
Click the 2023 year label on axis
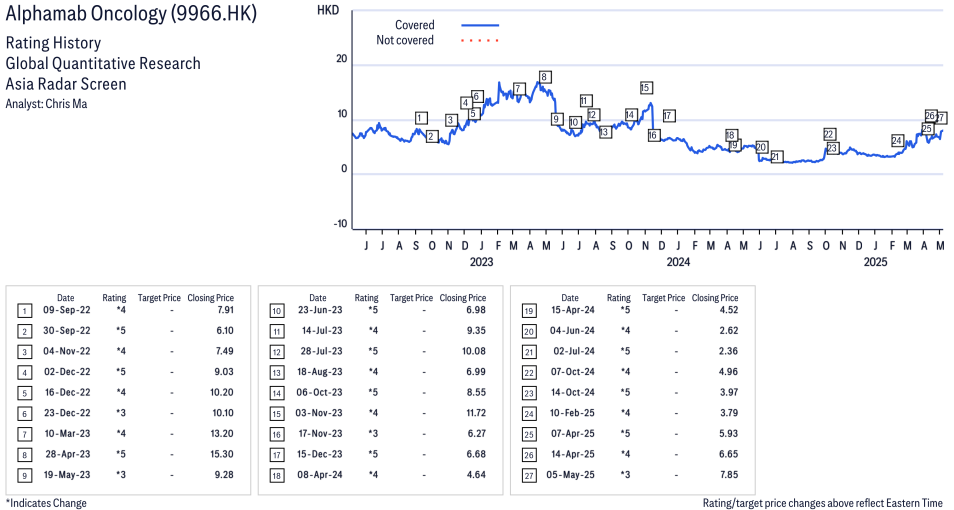481,262
